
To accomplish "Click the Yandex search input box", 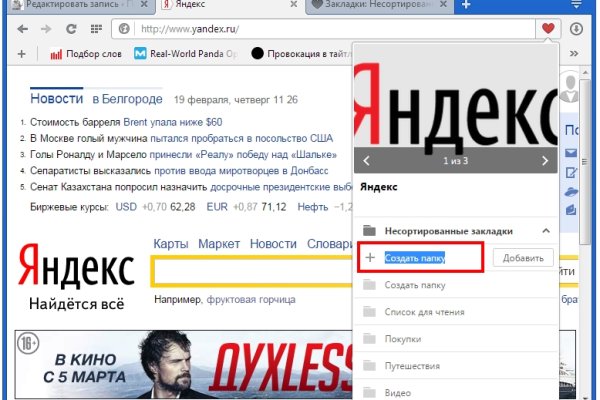I will coord(250,272).
